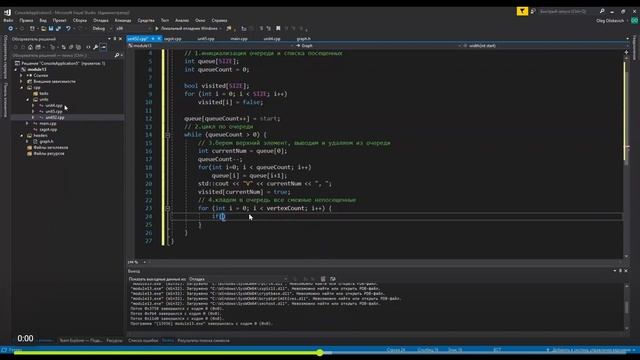
Task: Open the 'Правка' menu
Action: pos(26,20)
